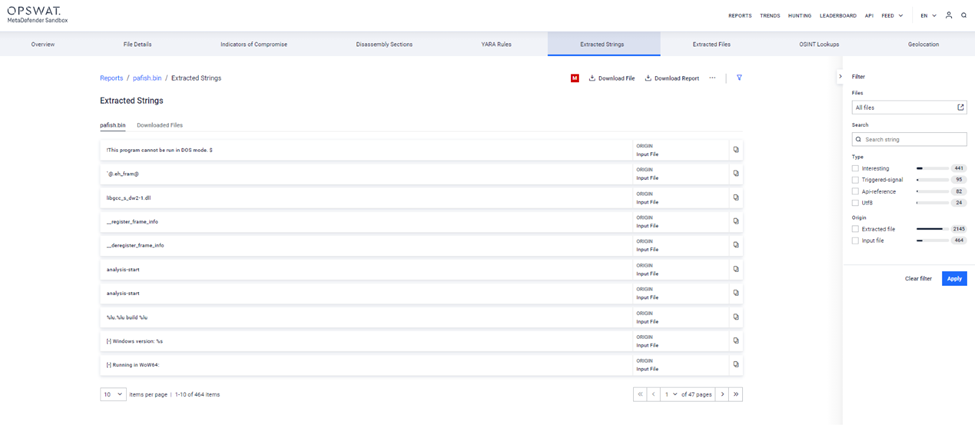The height and width of the screenshot is (429, 975).
Task: Open the user account icon
Action: point(948,15)
